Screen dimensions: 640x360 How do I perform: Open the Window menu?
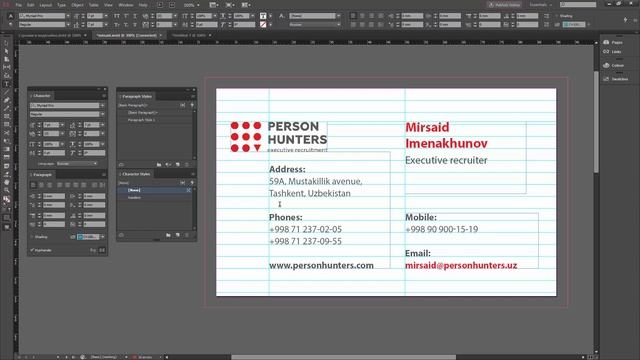[126, 5]
